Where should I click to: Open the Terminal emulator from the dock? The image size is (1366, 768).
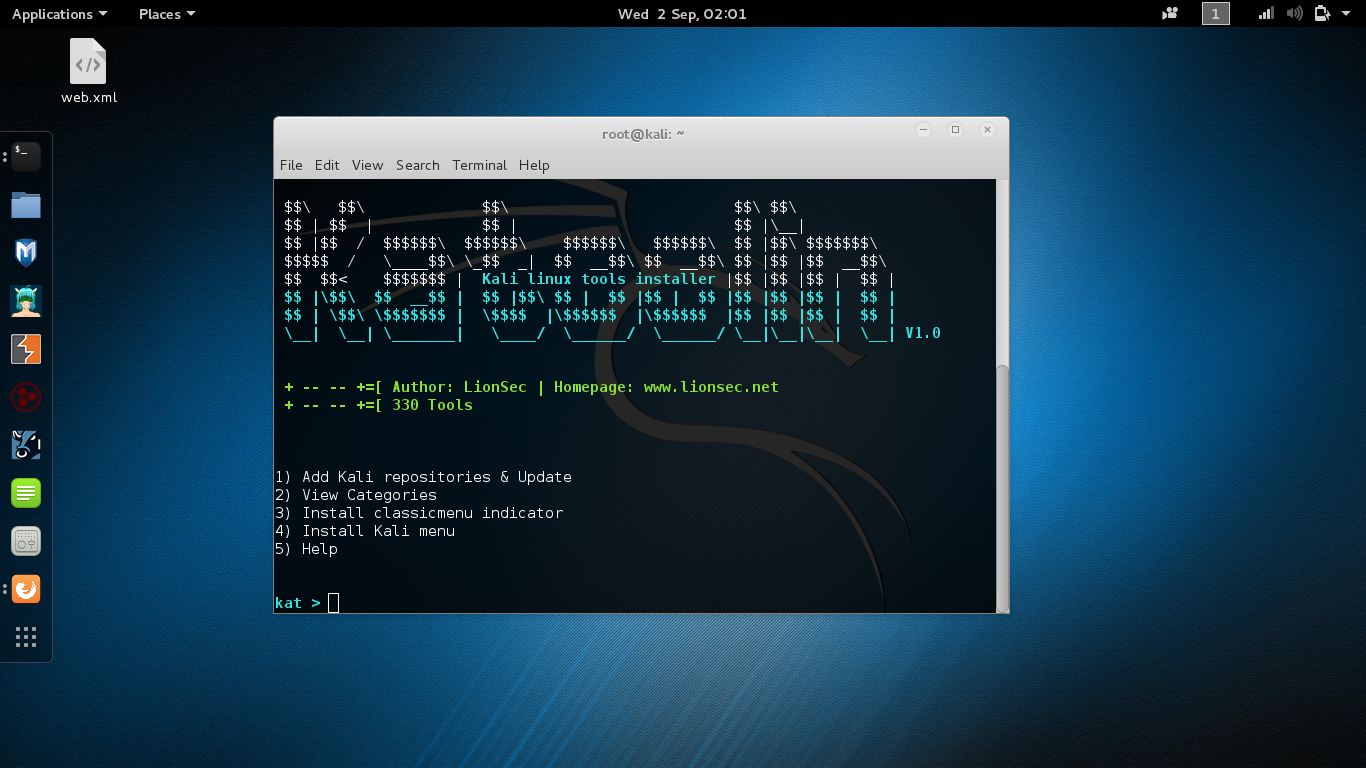24,155
